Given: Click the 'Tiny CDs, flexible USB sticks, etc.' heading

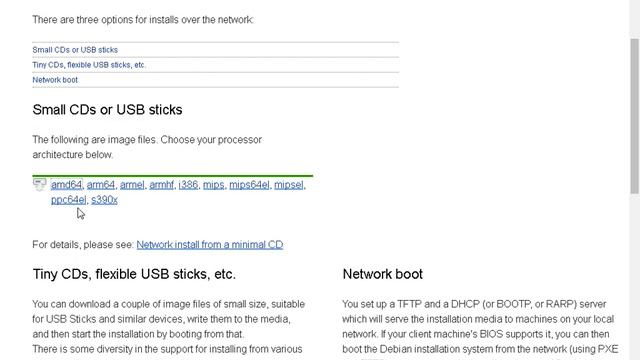Looking at the screenshot, I should (134, 274).
